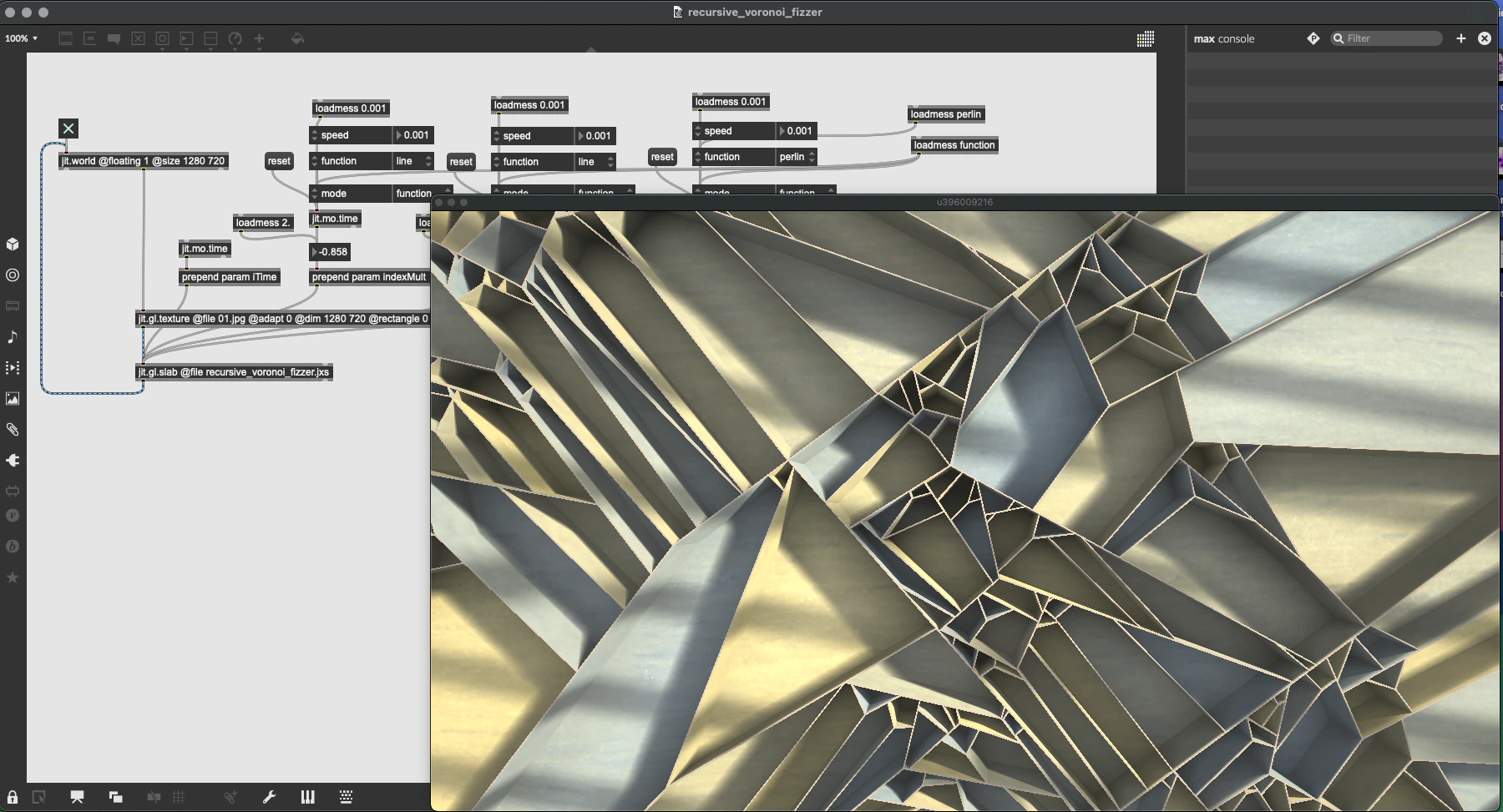Click the second reset message button
1503x812 pixels.
click(x=461, y=162)
